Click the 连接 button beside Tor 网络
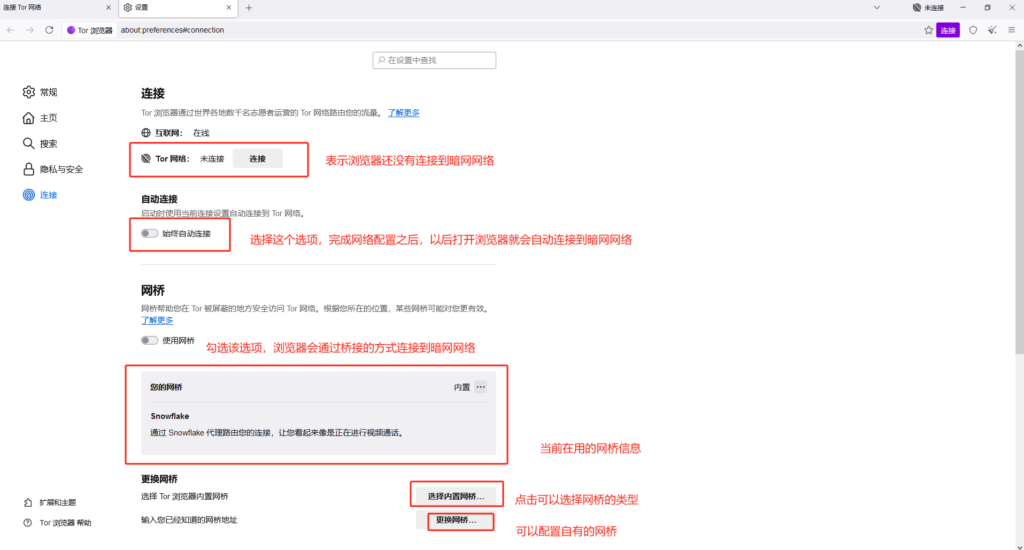Image resolution: width=1024 pixels, height=550 pixels. pos(257,159)
